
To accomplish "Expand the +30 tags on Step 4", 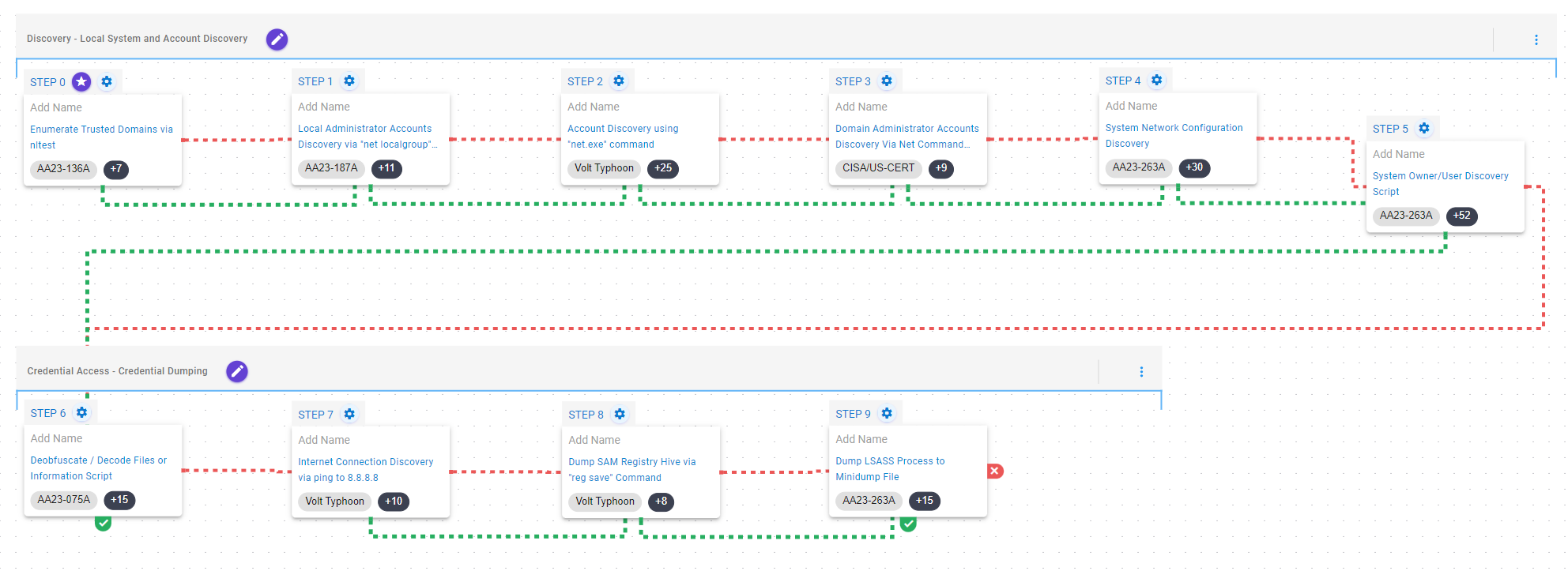I will point(1193,167).
